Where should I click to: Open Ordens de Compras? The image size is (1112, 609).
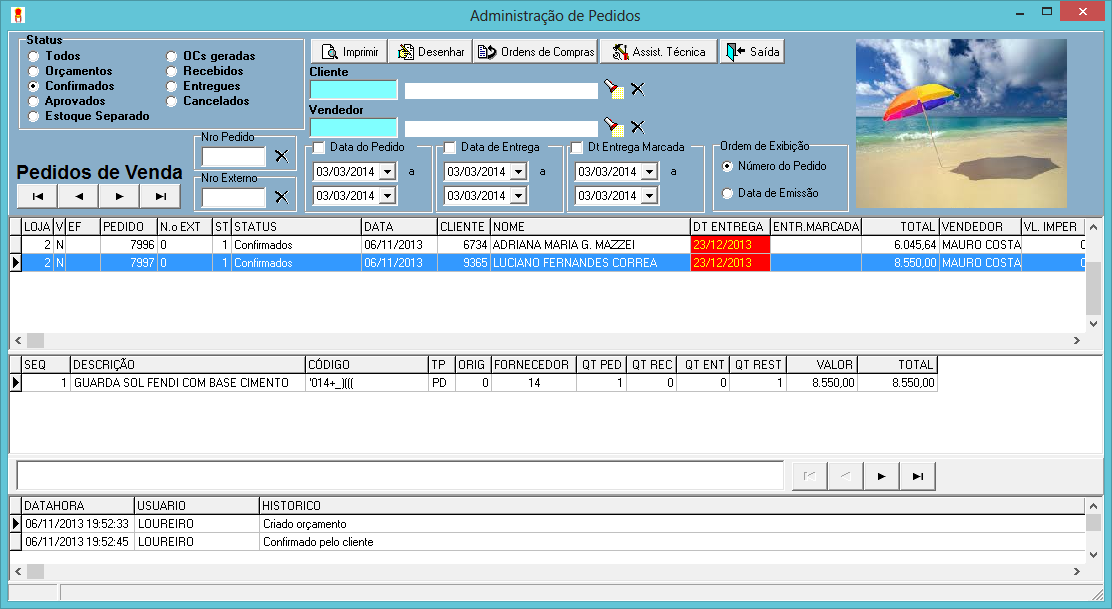tap(536, 52)
